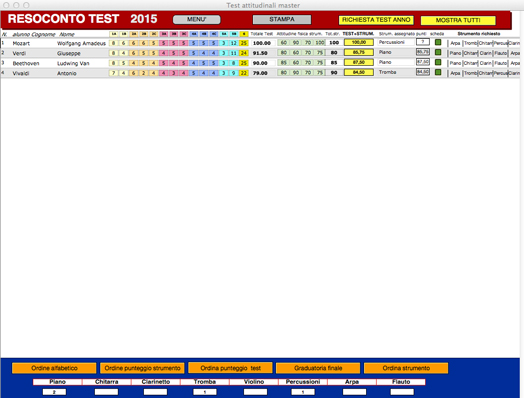524x398 pixels.
Task: Click the STAMPA print button
Action: [282, 19]
